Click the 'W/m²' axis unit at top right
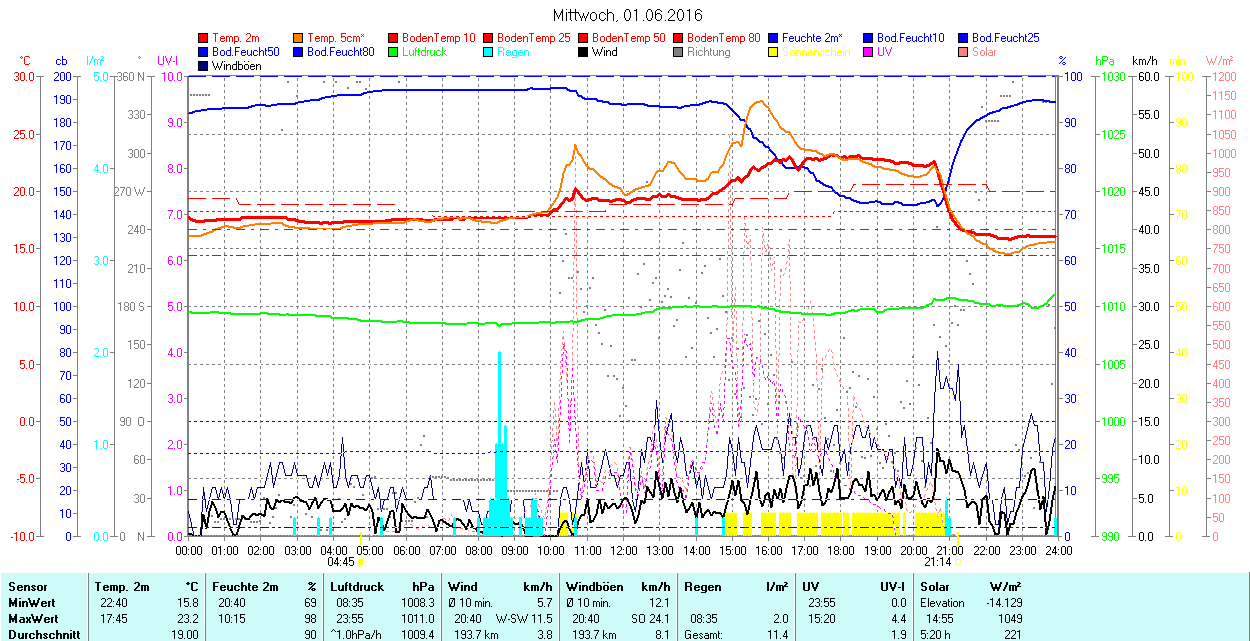Viewport: 1250px width, 641px height. coord(1219,61)
